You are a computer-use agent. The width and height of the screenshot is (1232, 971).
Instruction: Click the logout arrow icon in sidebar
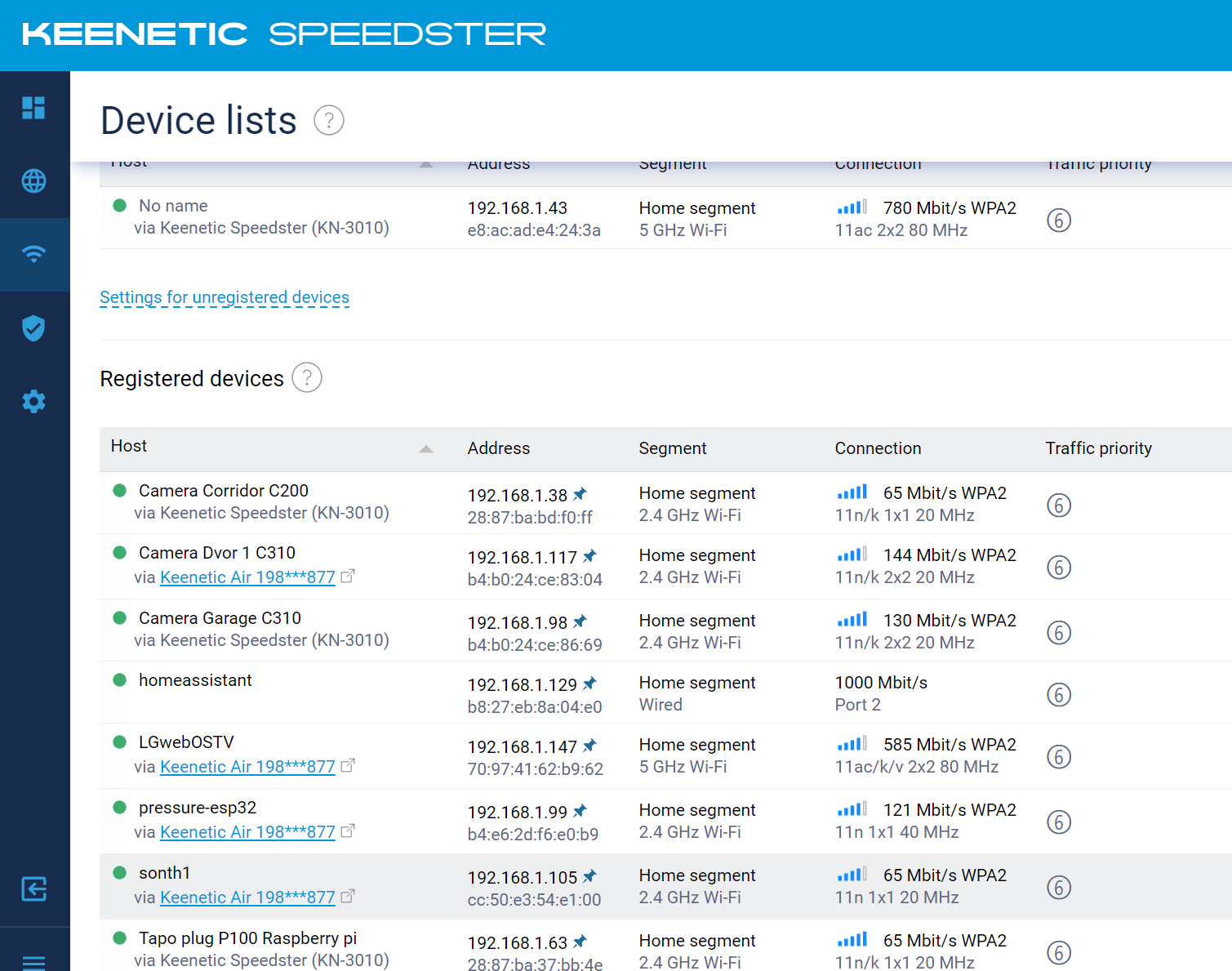point(33,889)
